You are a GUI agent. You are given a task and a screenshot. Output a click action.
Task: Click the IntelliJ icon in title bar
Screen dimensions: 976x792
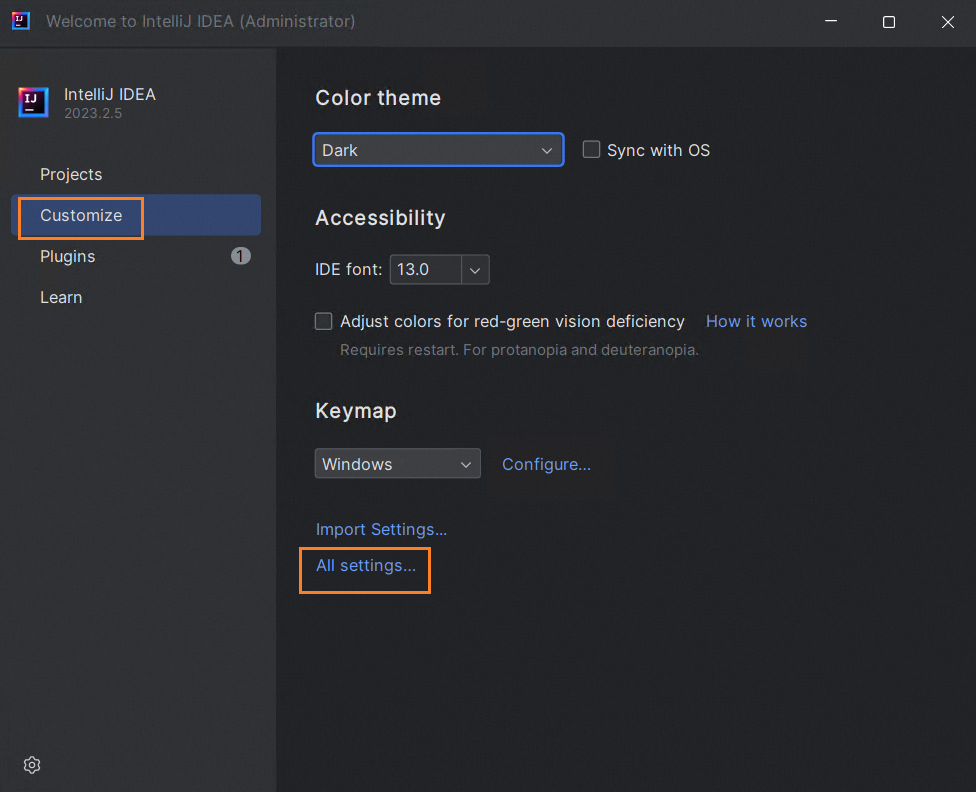[x=21, y=21]
